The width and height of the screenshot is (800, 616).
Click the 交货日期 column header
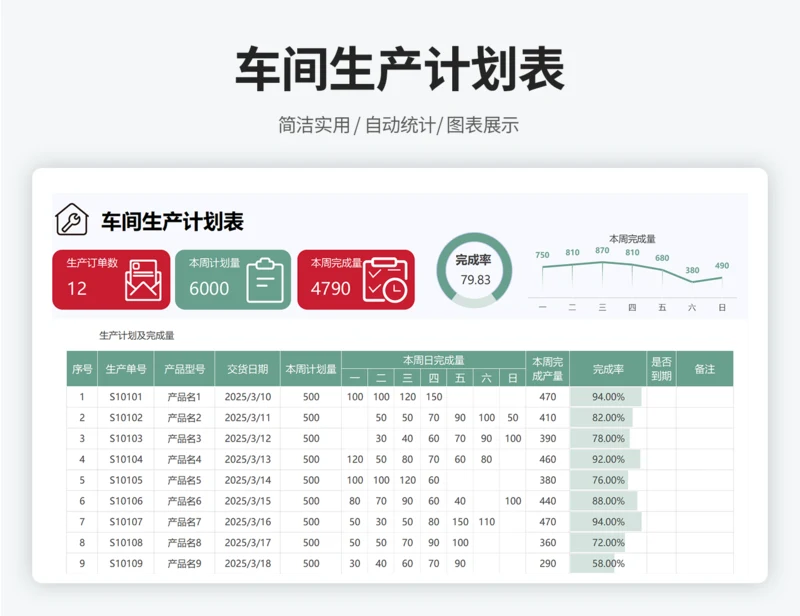(247, 368)
